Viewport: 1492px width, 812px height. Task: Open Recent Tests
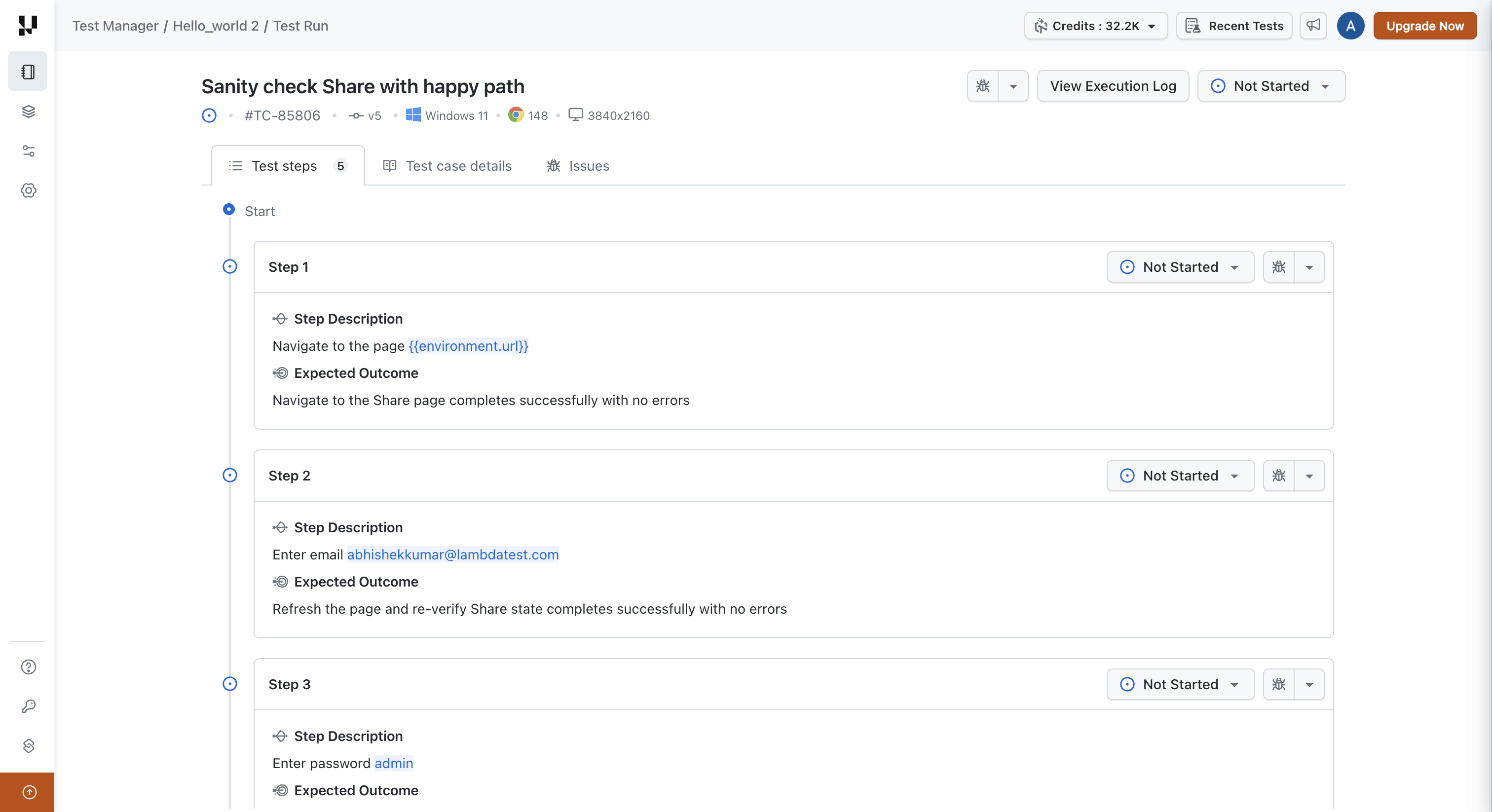click(x=1233, y=26)
